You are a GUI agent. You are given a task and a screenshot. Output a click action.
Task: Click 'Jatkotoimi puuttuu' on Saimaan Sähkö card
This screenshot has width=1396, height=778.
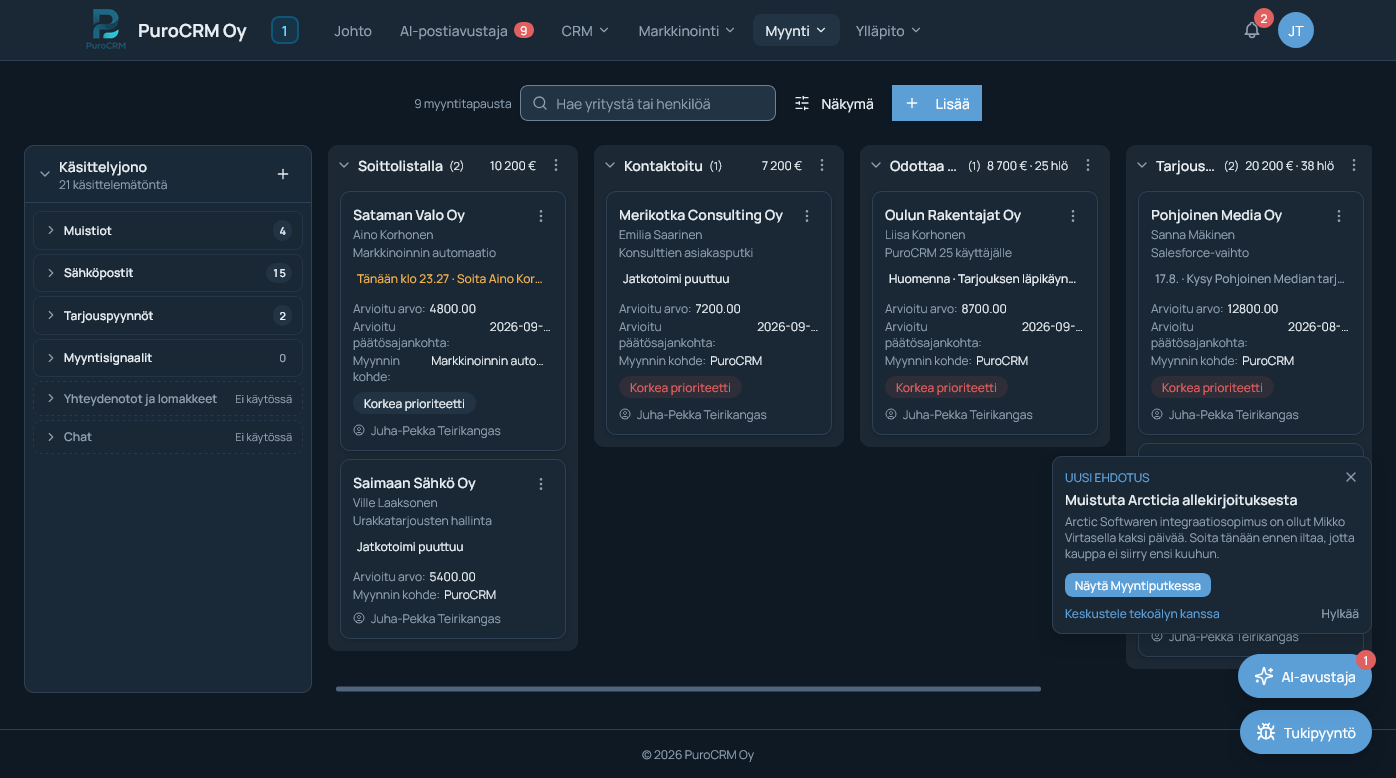410,546
